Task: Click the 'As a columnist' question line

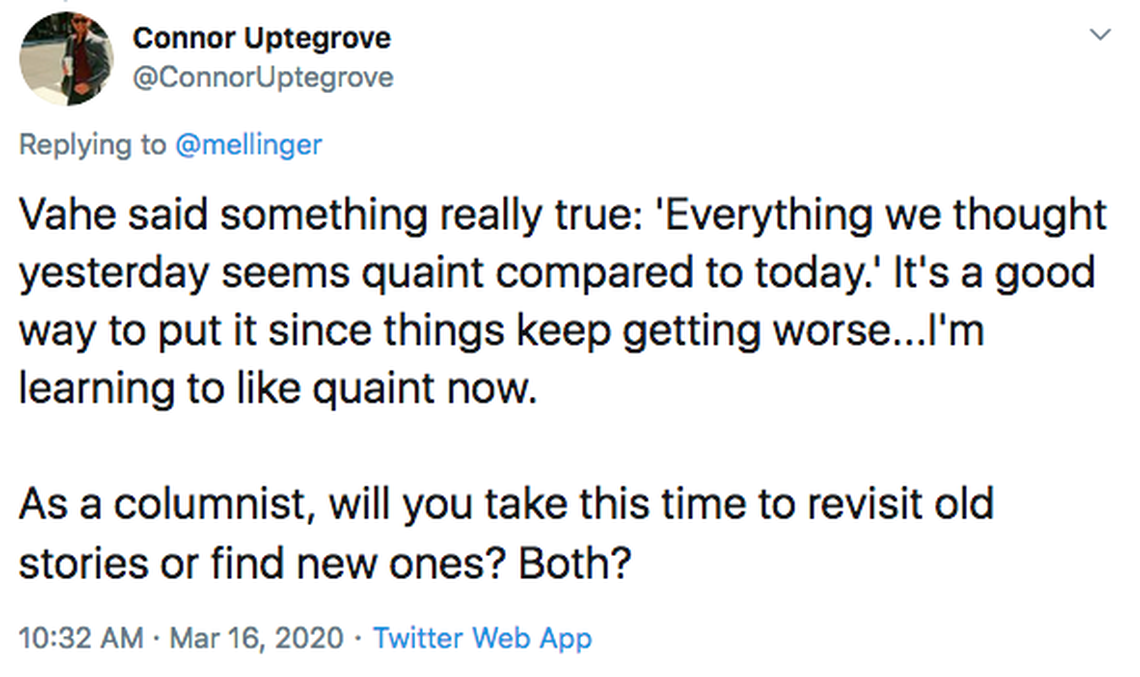Action: [505, 503]
